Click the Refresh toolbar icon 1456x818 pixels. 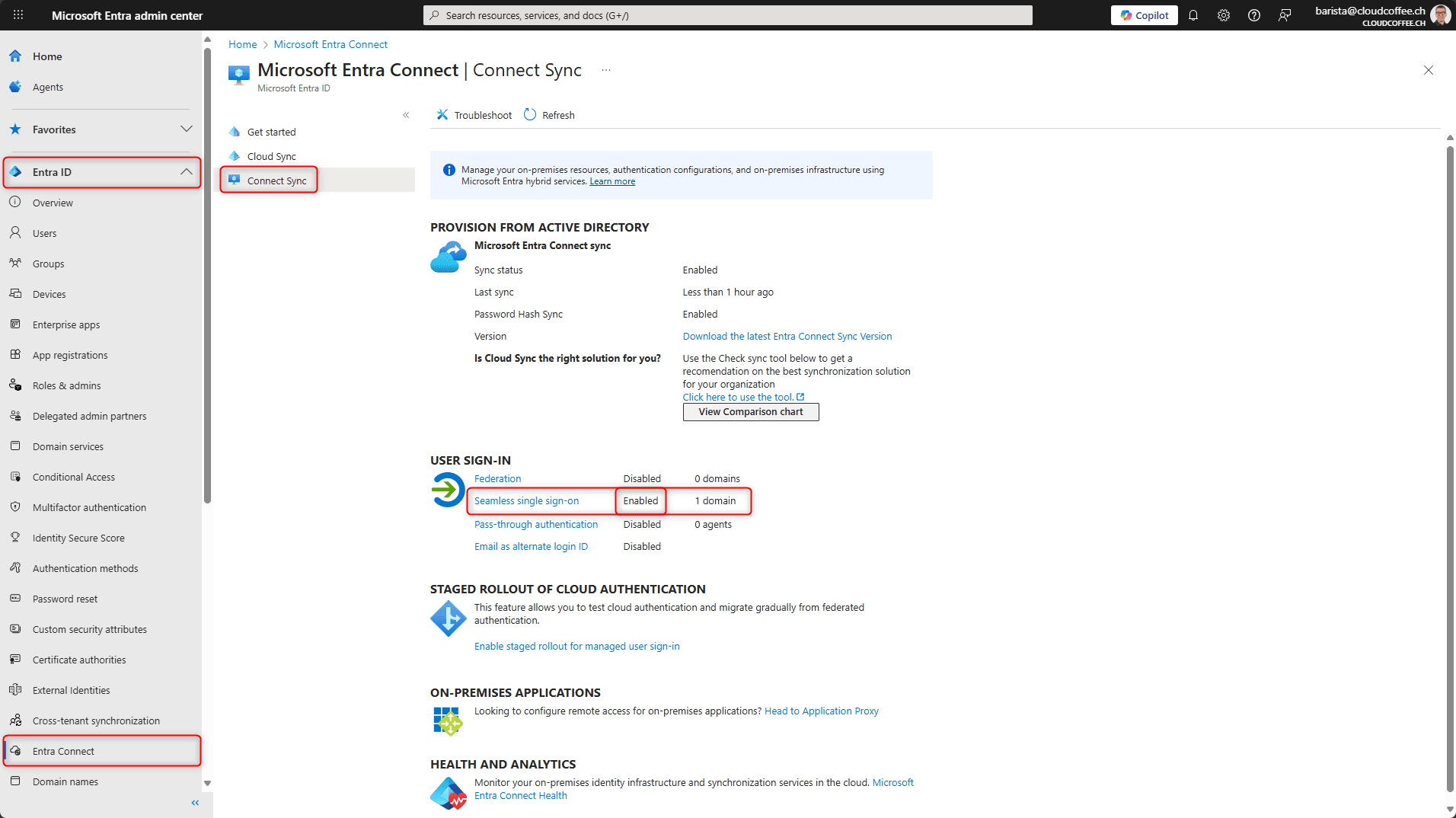click(530, 115)
